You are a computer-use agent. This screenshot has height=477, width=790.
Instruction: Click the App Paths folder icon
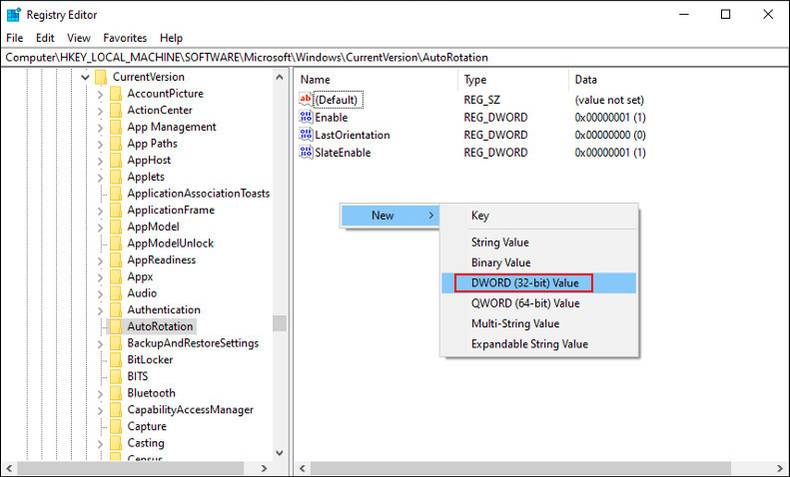[116, 144]
